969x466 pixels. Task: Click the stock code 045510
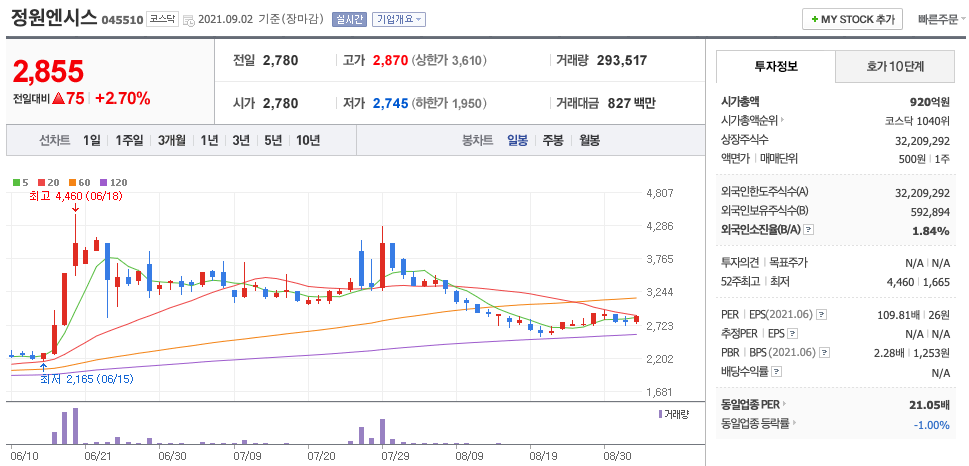coord(122,20)
